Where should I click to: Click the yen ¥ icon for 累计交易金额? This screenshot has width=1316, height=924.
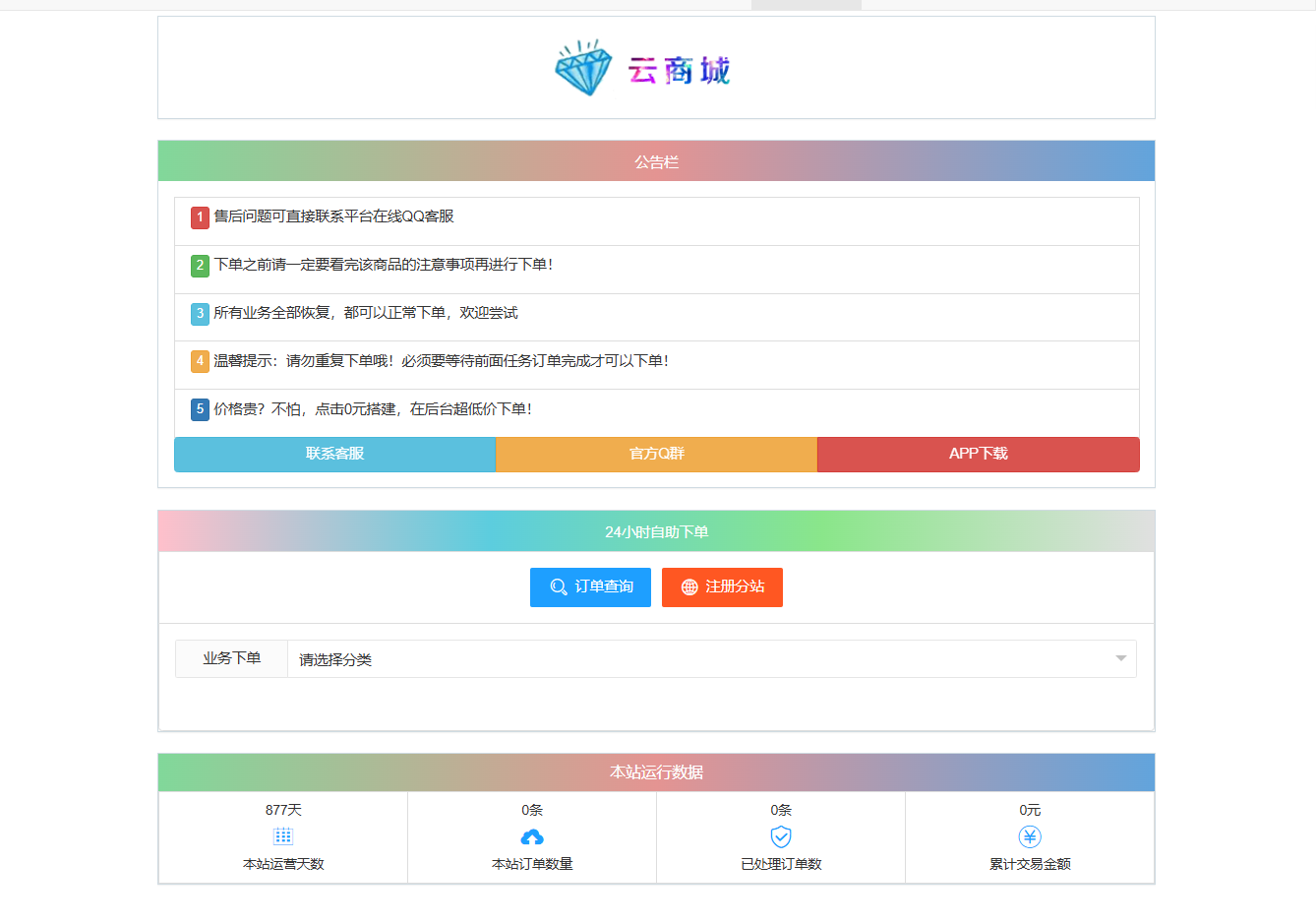(x=1029, y=836)
